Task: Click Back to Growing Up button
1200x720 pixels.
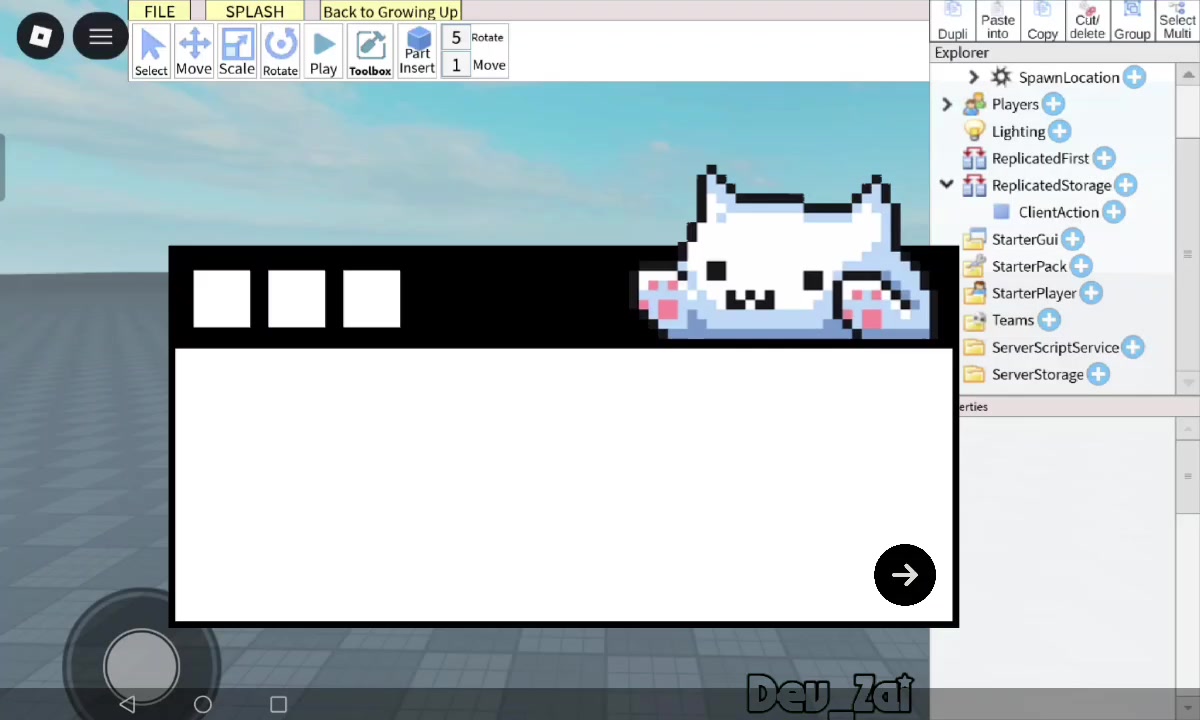Action: click(x=390, y=11)
